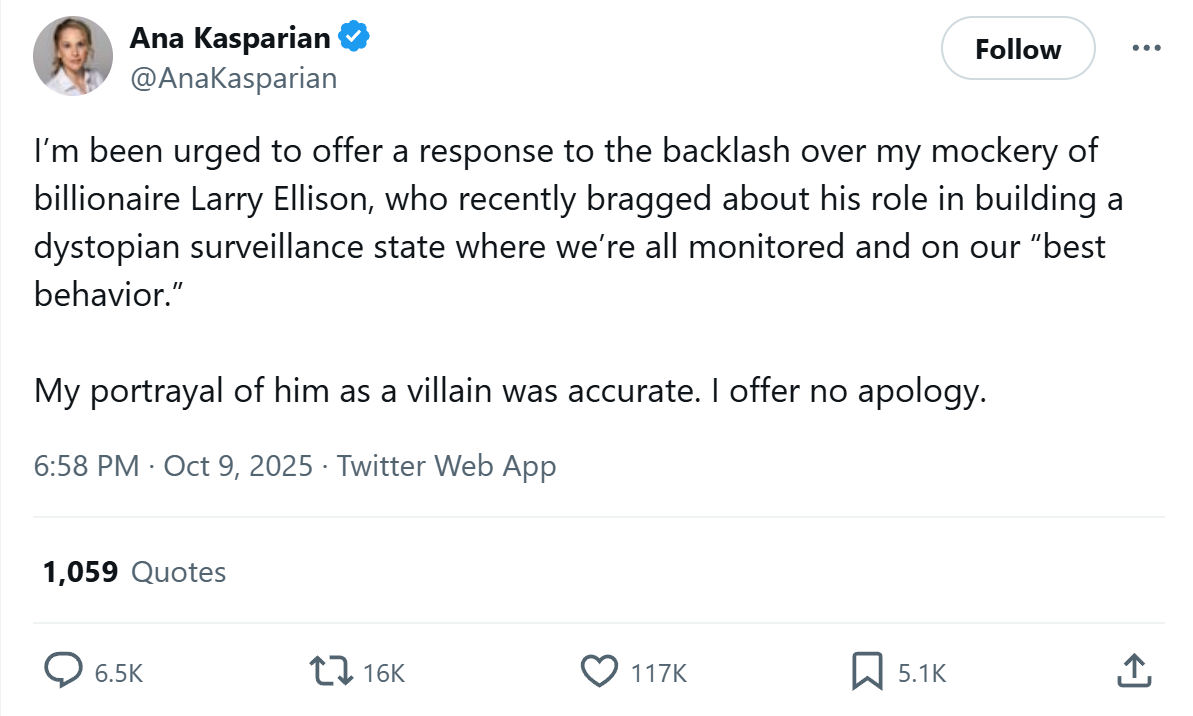Open the share upload icon
Viewport: 1193px width, 716px height.
pos(1134,670)
